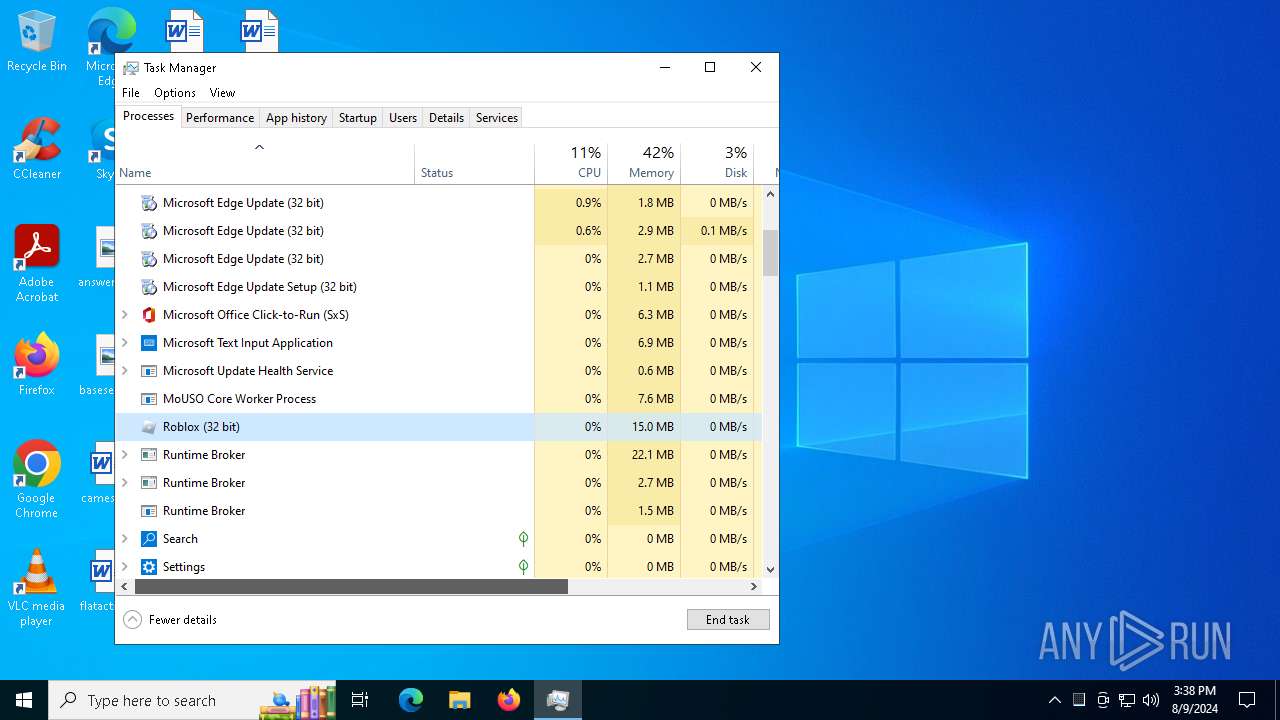Expand the Microsoft Office Click-to-Run process
The height and width of the screenshot is (720, 1280).
coord(125,315)
